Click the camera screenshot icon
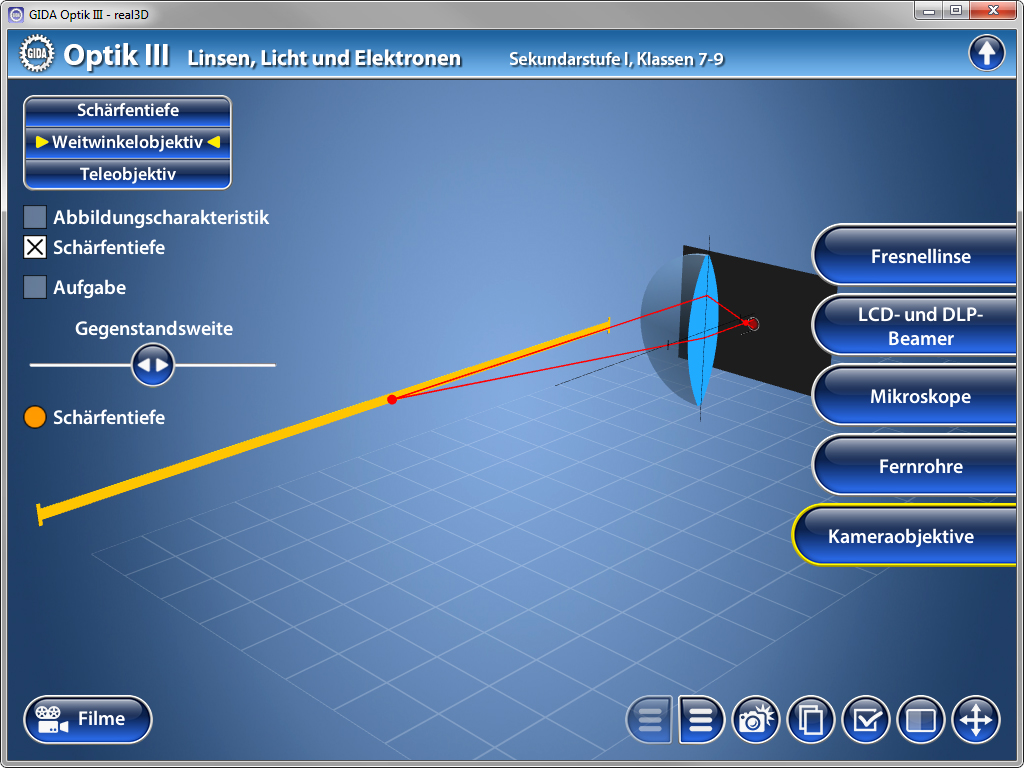This screenshot has height=768, width=1024. 757,720
